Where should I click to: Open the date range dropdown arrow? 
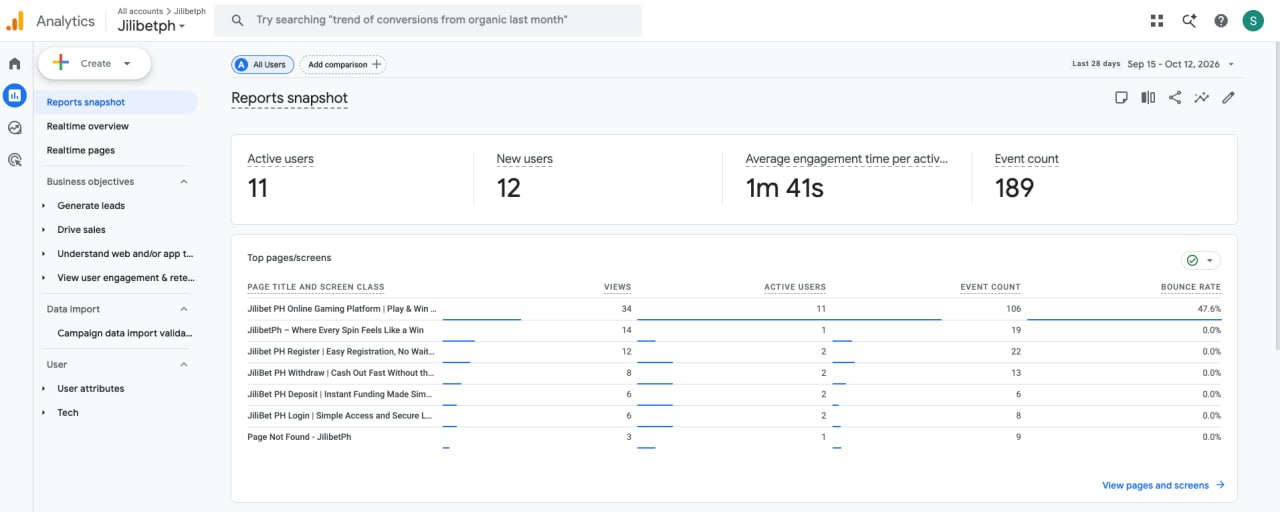pos(1231,64)
